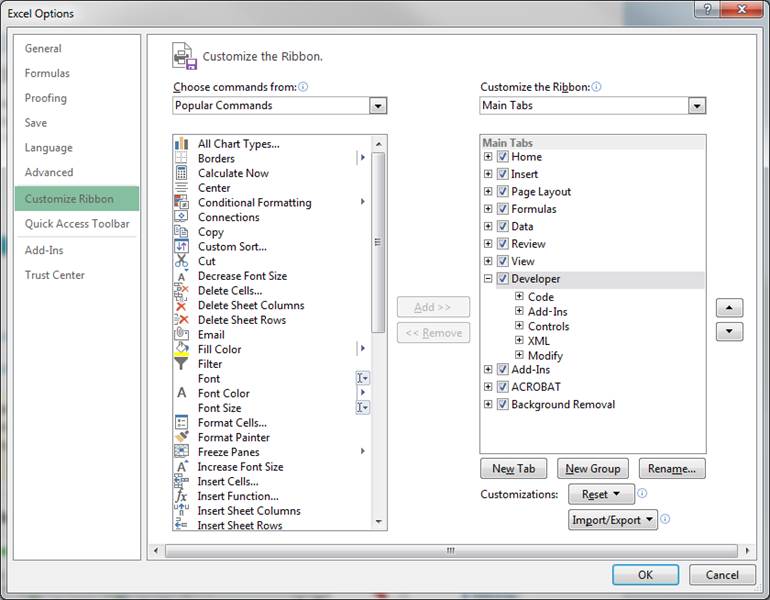Click the Fill Color bucket icon
Viewport: 770px width, 600px height.
click(x=181, y=349)
